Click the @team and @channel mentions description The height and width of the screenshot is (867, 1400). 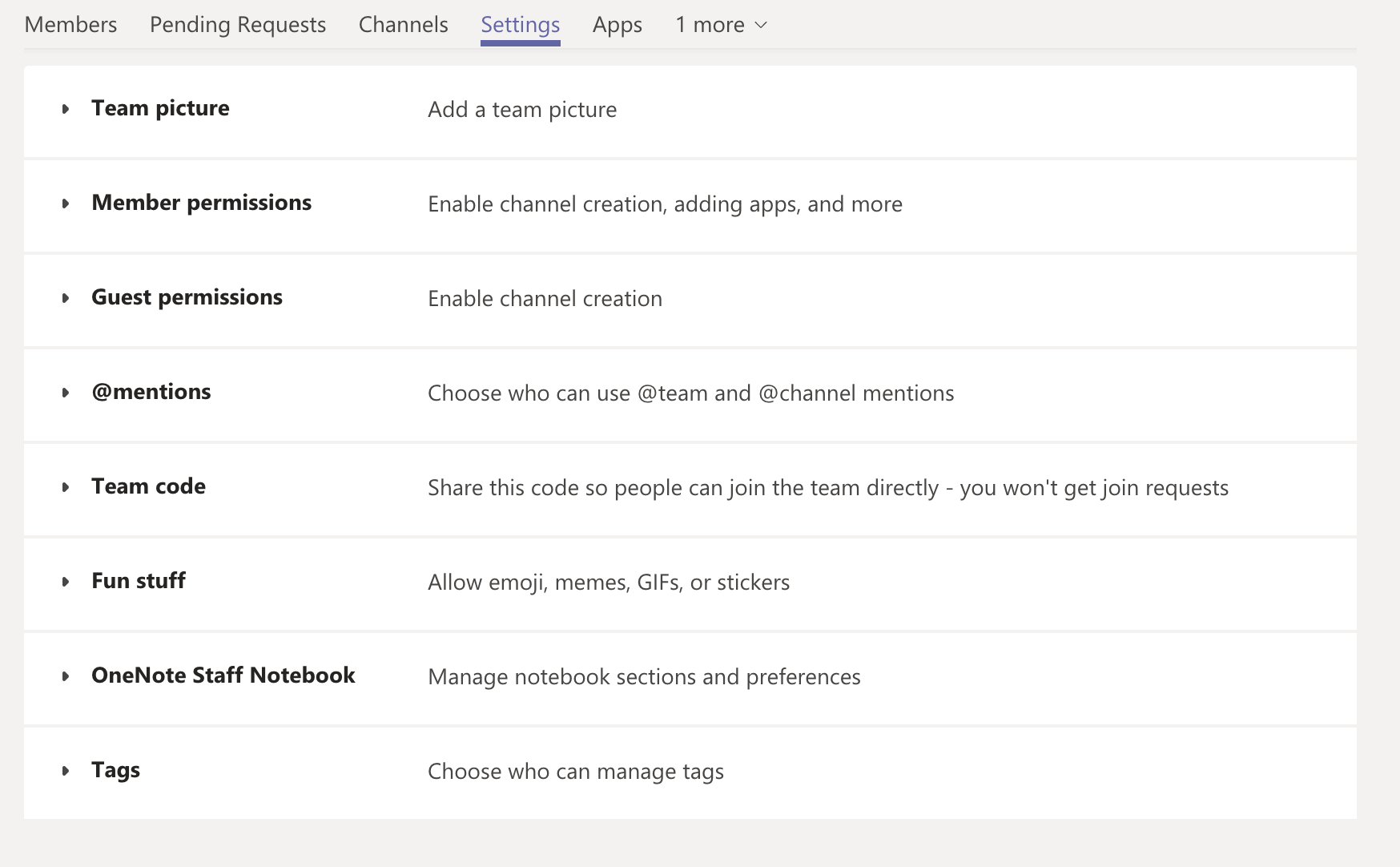coord(690,393)
